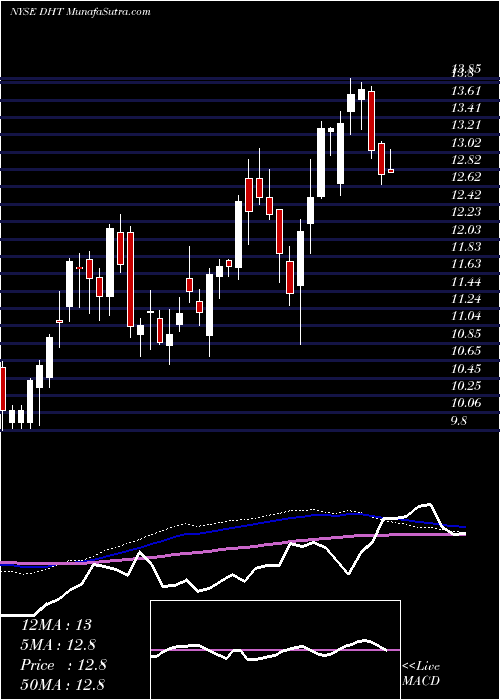This screenshot has width=500, height=700.
Task: Click the 12.42 price axis label
Action: coord(466,195)
